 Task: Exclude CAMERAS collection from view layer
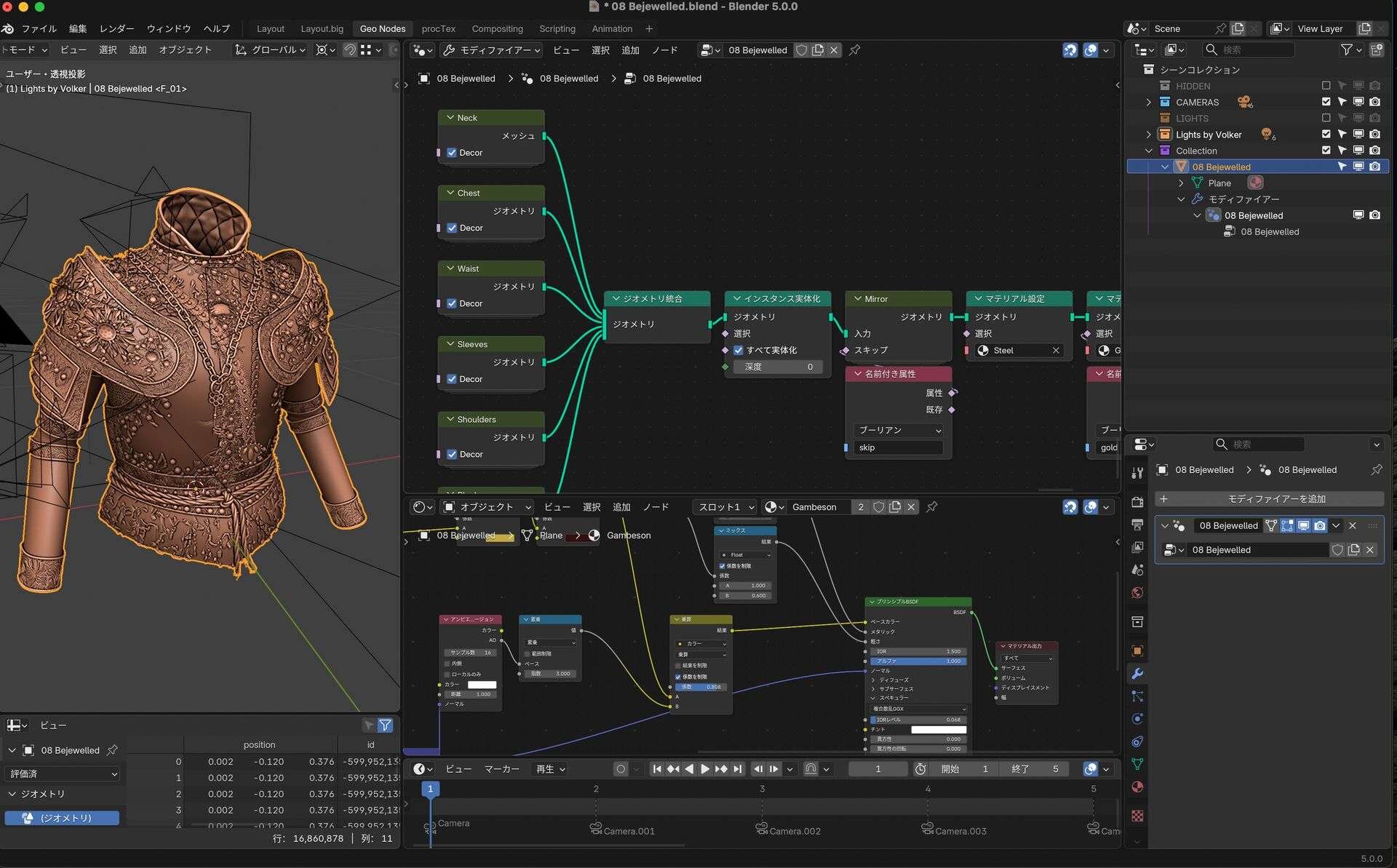tap(1326, 102)
